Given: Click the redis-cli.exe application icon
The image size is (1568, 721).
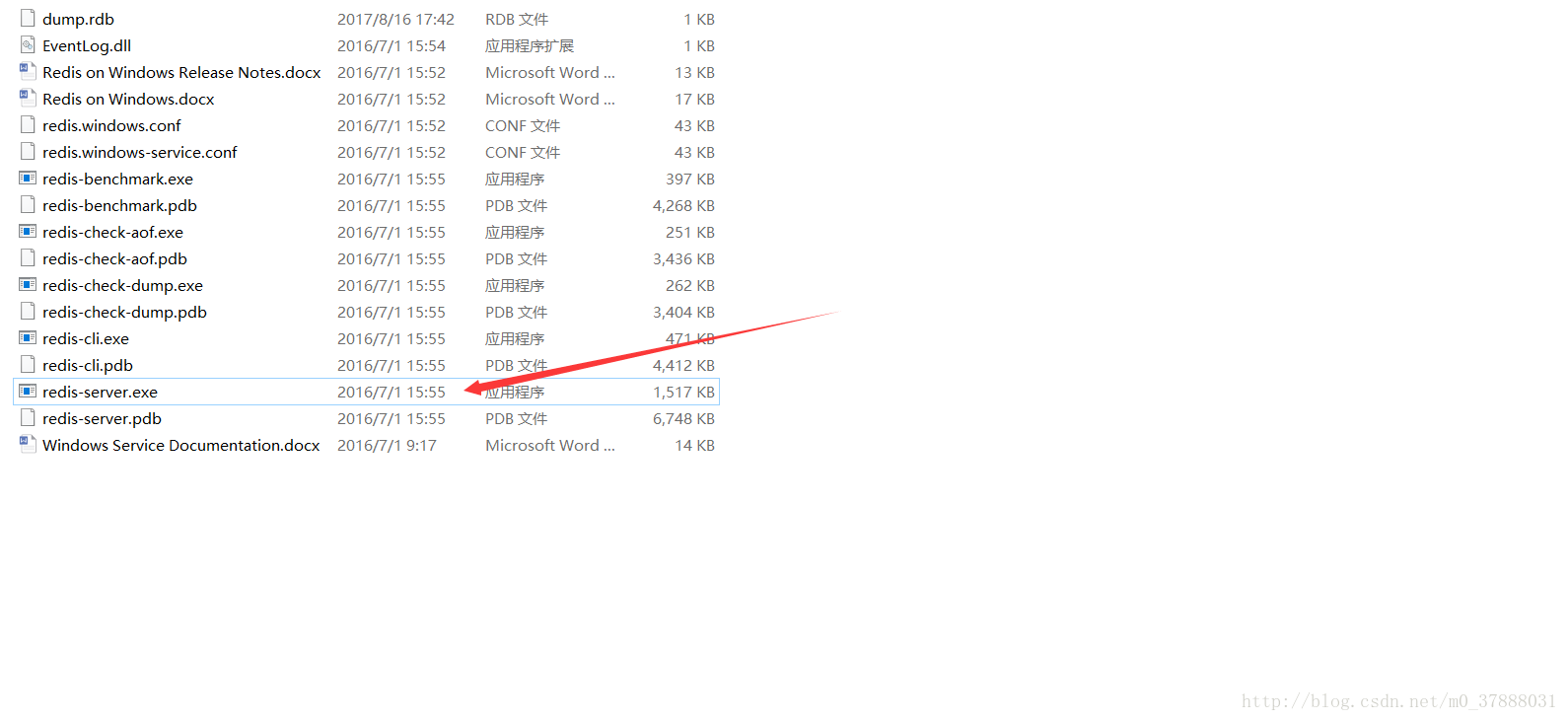Looking at the screenshot, I should 28,338.
